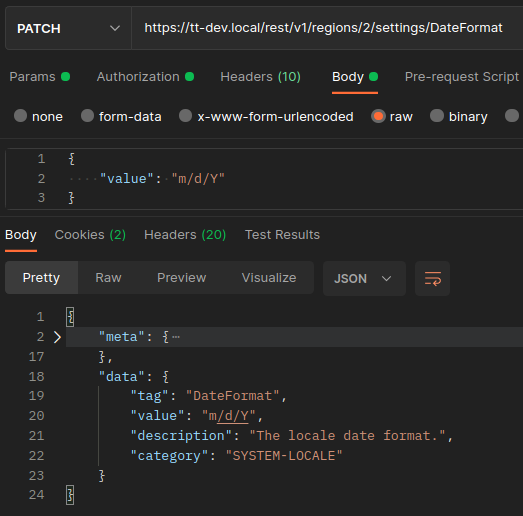The width and height of the screenshot is (523, 516).
Task: Open the Cookies (2) tab
Action: (90, 235)
